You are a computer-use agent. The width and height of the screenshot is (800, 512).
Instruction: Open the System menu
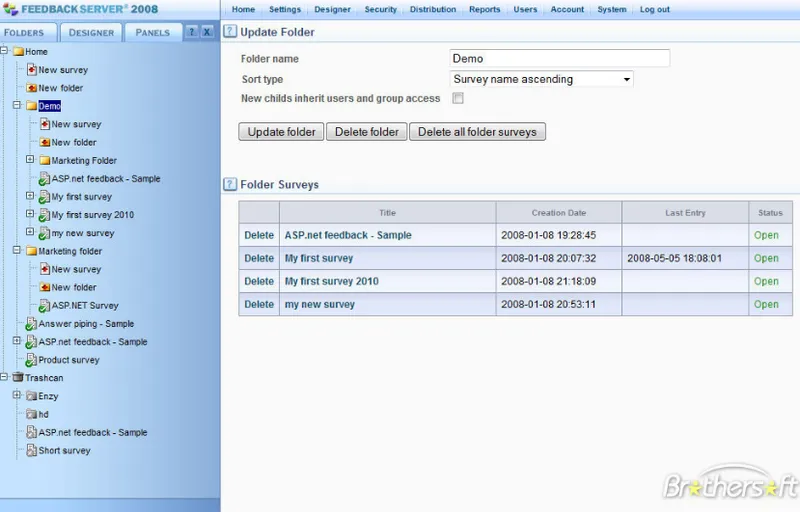pos(612,9)
